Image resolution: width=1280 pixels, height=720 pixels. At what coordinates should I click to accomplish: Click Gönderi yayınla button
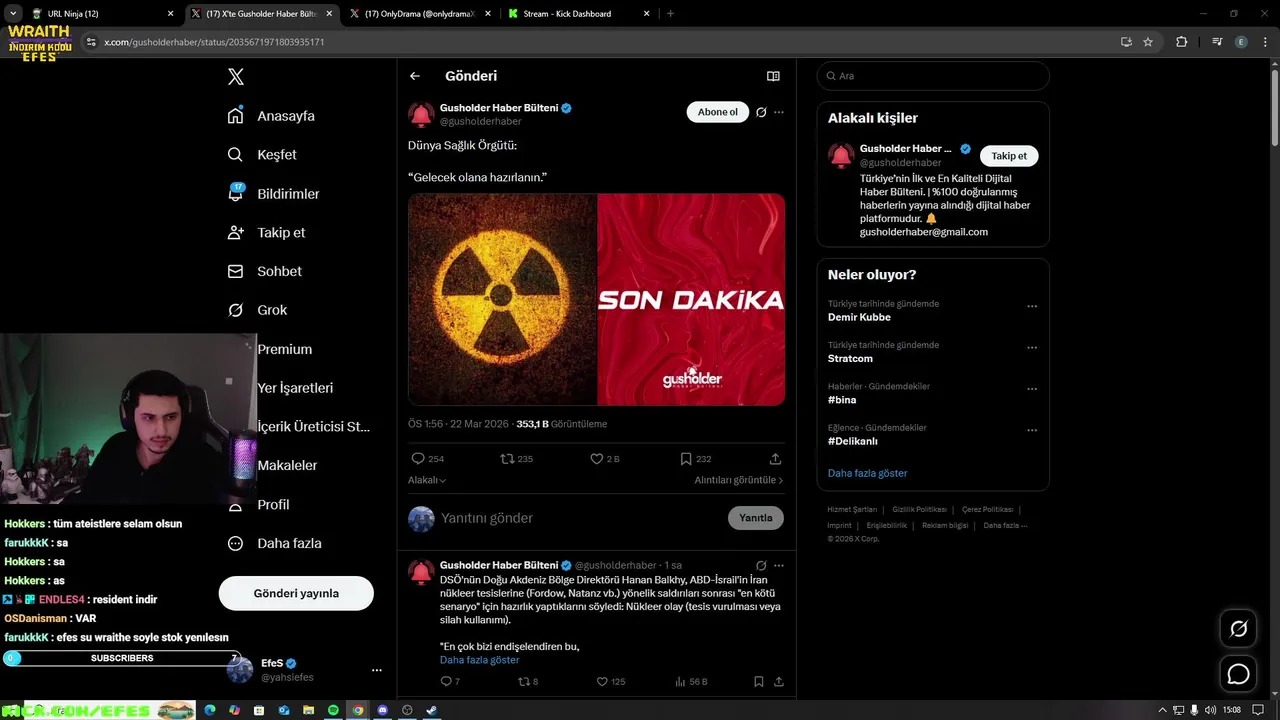[296, 593]
